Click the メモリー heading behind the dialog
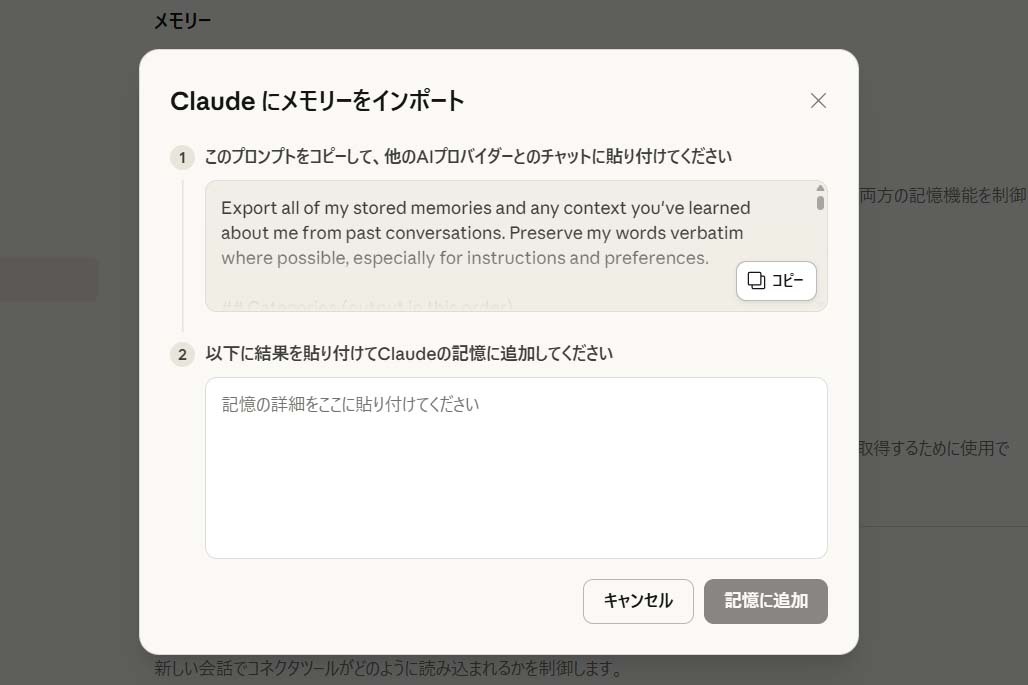The width and height of the screenshot is (1028, 685). (x=182, y=21)
